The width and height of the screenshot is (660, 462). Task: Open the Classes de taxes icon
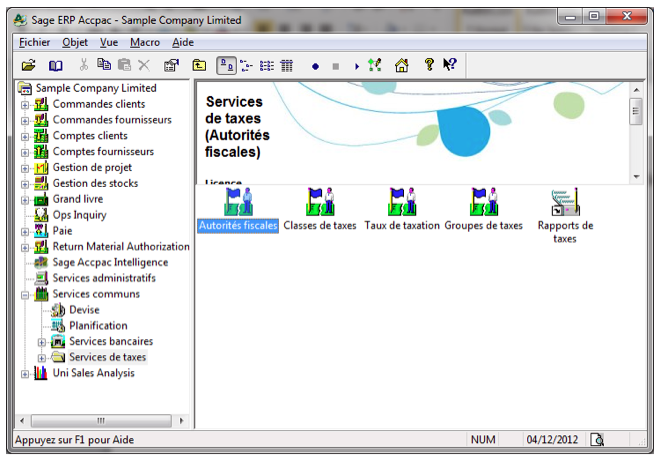(320, 210)
